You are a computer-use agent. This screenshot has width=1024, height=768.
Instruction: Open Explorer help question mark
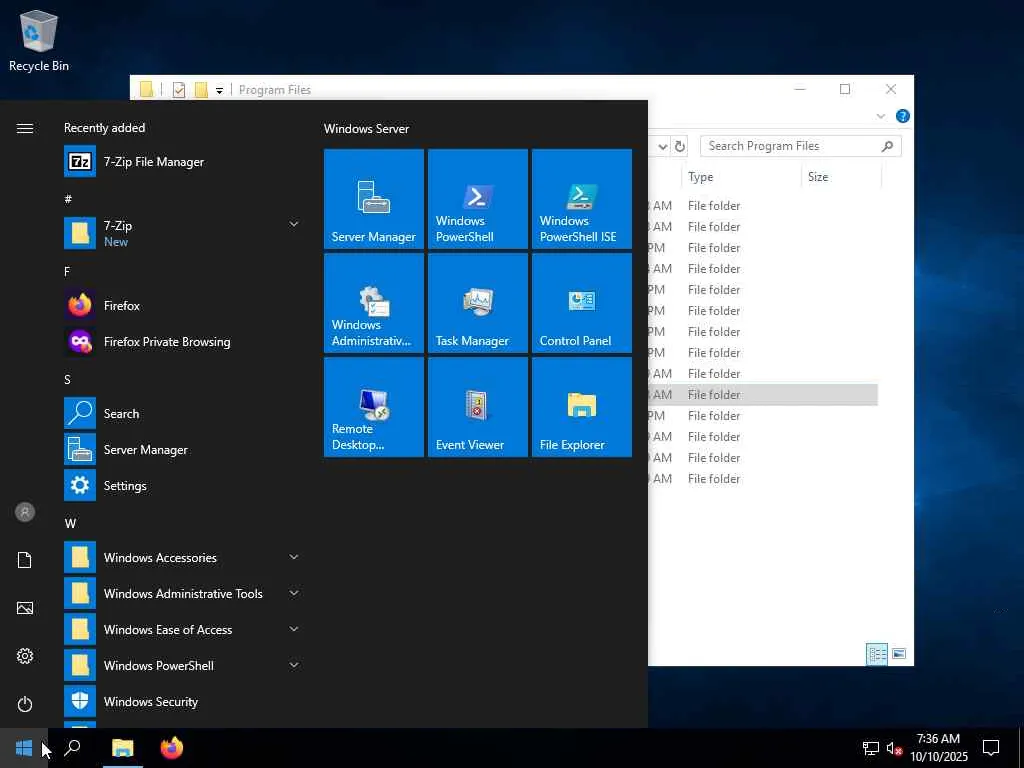[x=903, y=116]
